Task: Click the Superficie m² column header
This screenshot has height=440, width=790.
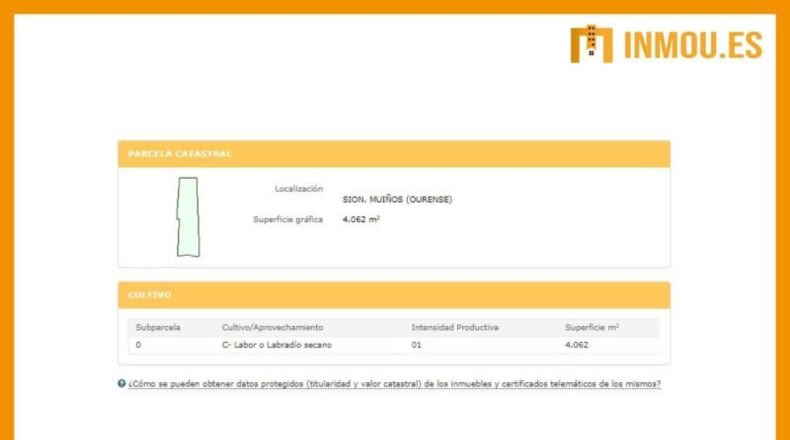Action: (592, 328)
